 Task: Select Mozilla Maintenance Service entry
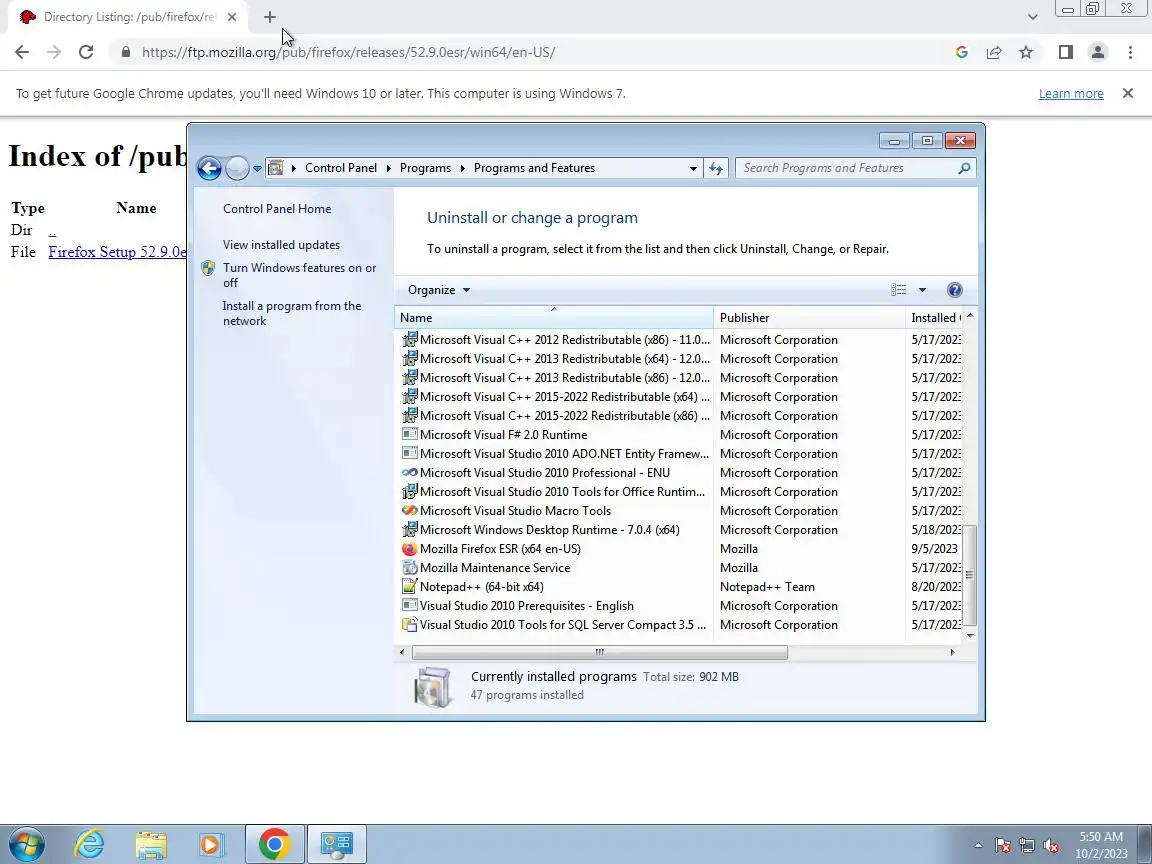tap(494, 568)
